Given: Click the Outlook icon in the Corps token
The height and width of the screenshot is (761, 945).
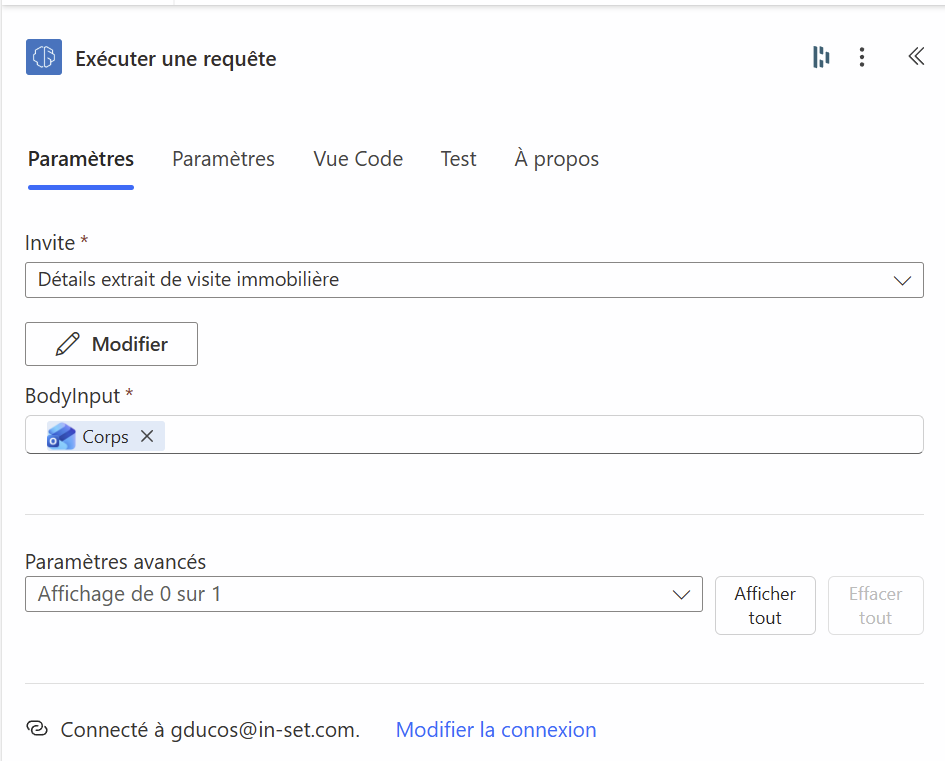Looking at the screenshot, I should [x=62, y=436].
